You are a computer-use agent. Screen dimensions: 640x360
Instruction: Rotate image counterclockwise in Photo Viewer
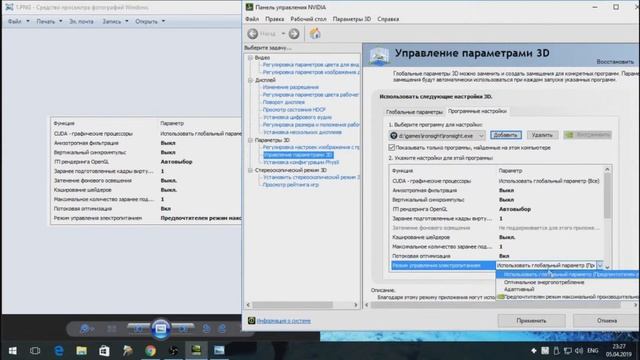click(207, 329)
